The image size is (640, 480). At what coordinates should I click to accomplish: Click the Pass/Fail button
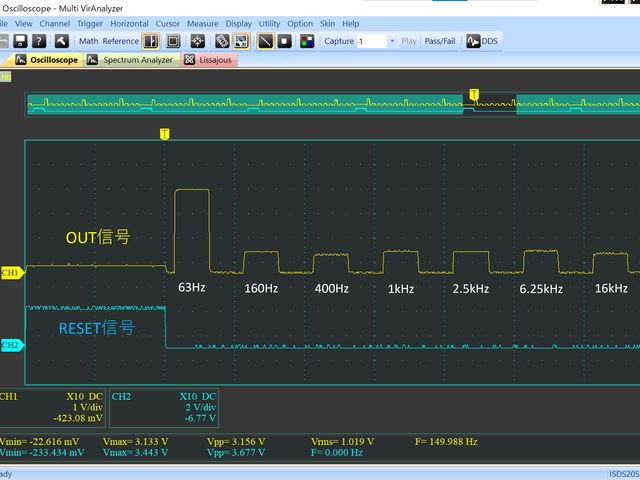(x=440, y=41)
